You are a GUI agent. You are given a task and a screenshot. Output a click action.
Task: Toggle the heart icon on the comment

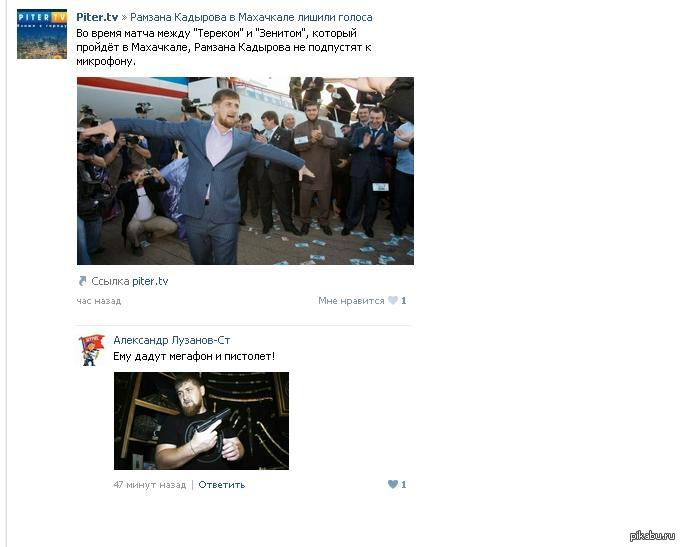pyautogui.click(x=393, y=484)
